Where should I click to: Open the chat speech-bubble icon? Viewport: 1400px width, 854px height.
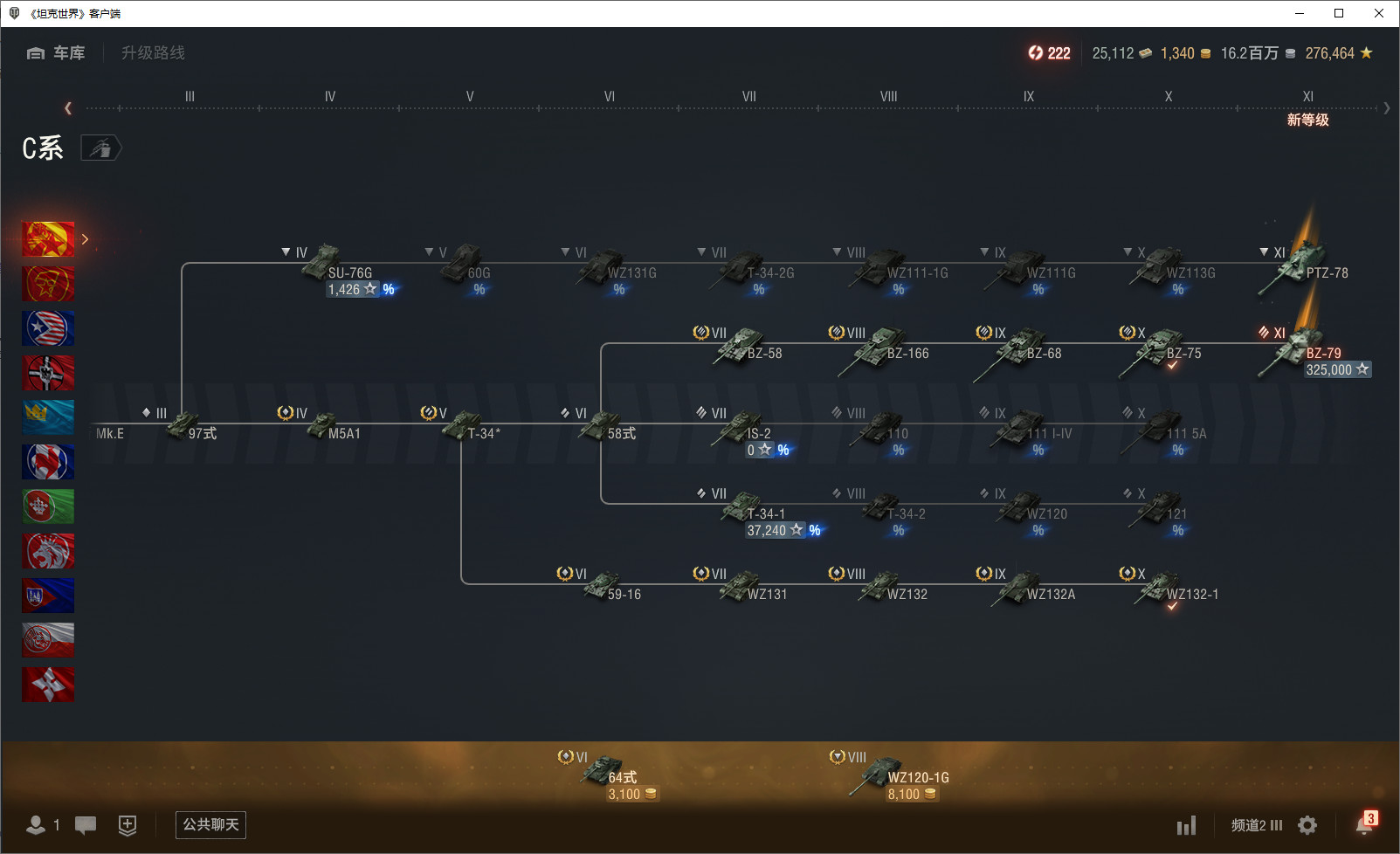coord(86,825)
